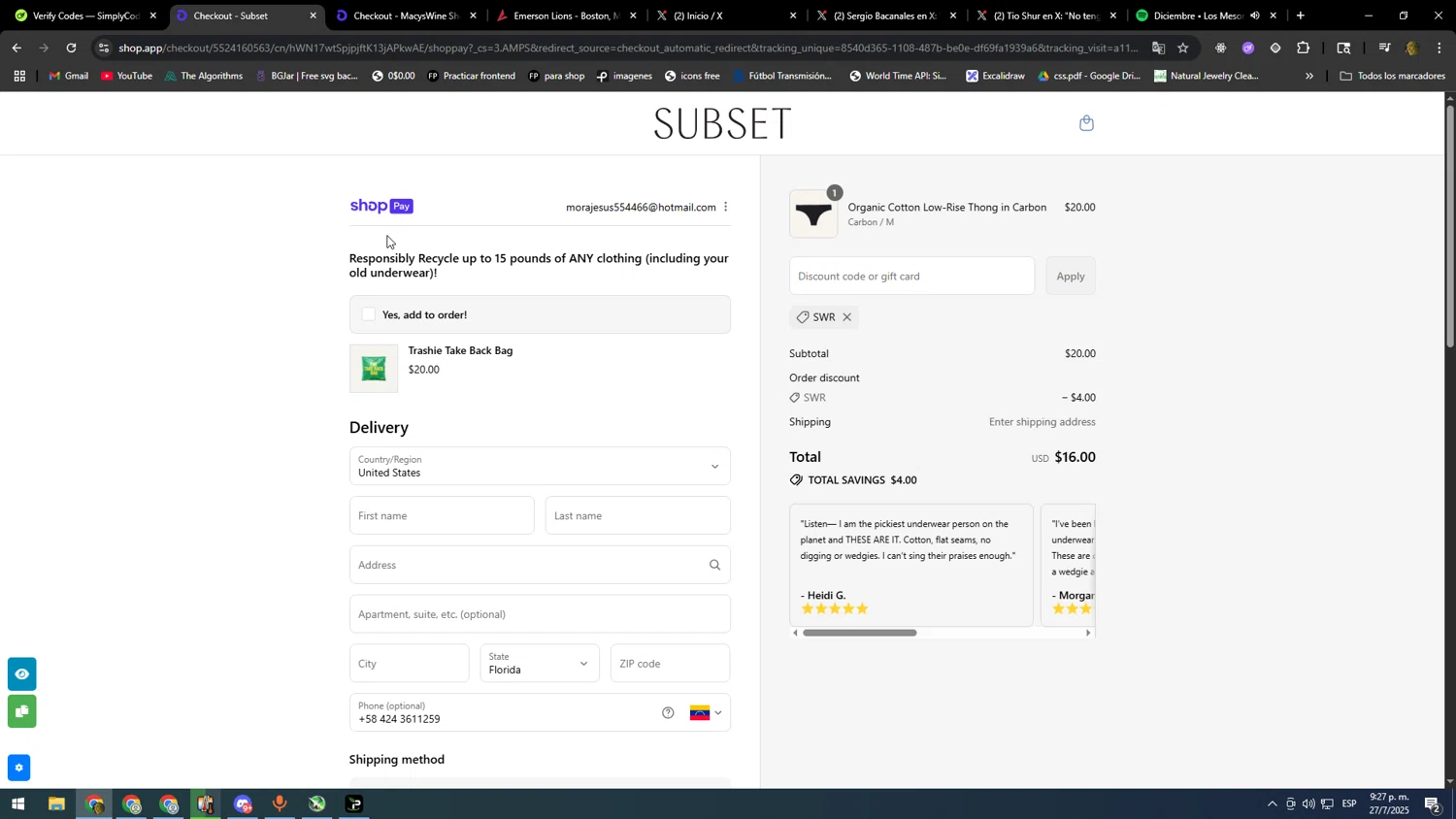Open volume control in system tray
1456x819 pixels.
point(1308,804)
